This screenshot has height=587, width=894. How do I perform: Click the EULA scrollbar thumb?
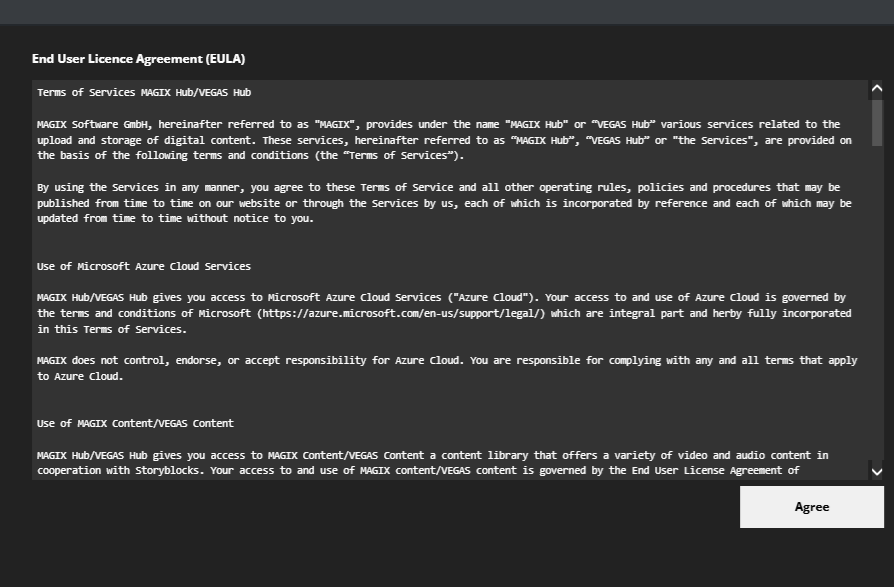click(x=877, y=122)
